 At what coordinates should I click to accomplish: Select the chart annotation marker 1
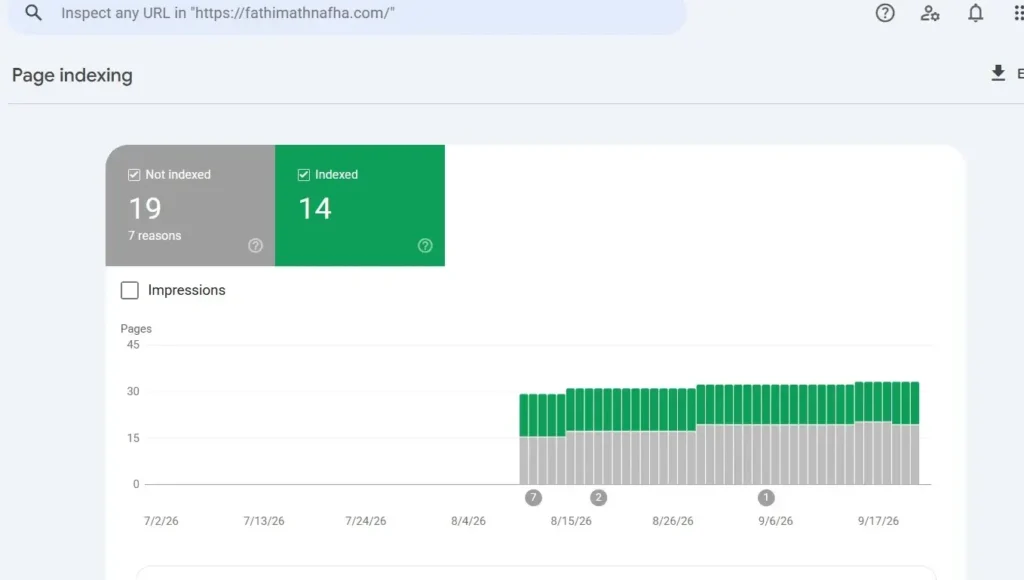[x=766, y=498]
